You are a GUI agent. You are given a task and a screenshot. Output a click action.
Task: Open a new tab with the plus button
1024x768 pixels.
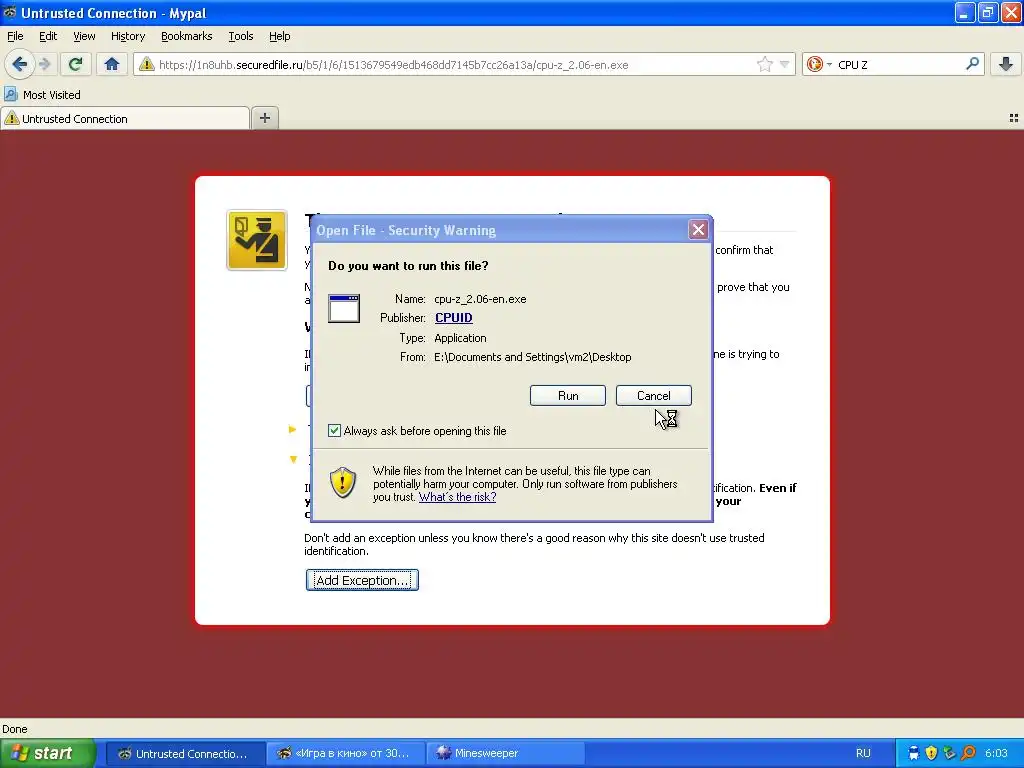pyautogui.click(x=264, y=118)
